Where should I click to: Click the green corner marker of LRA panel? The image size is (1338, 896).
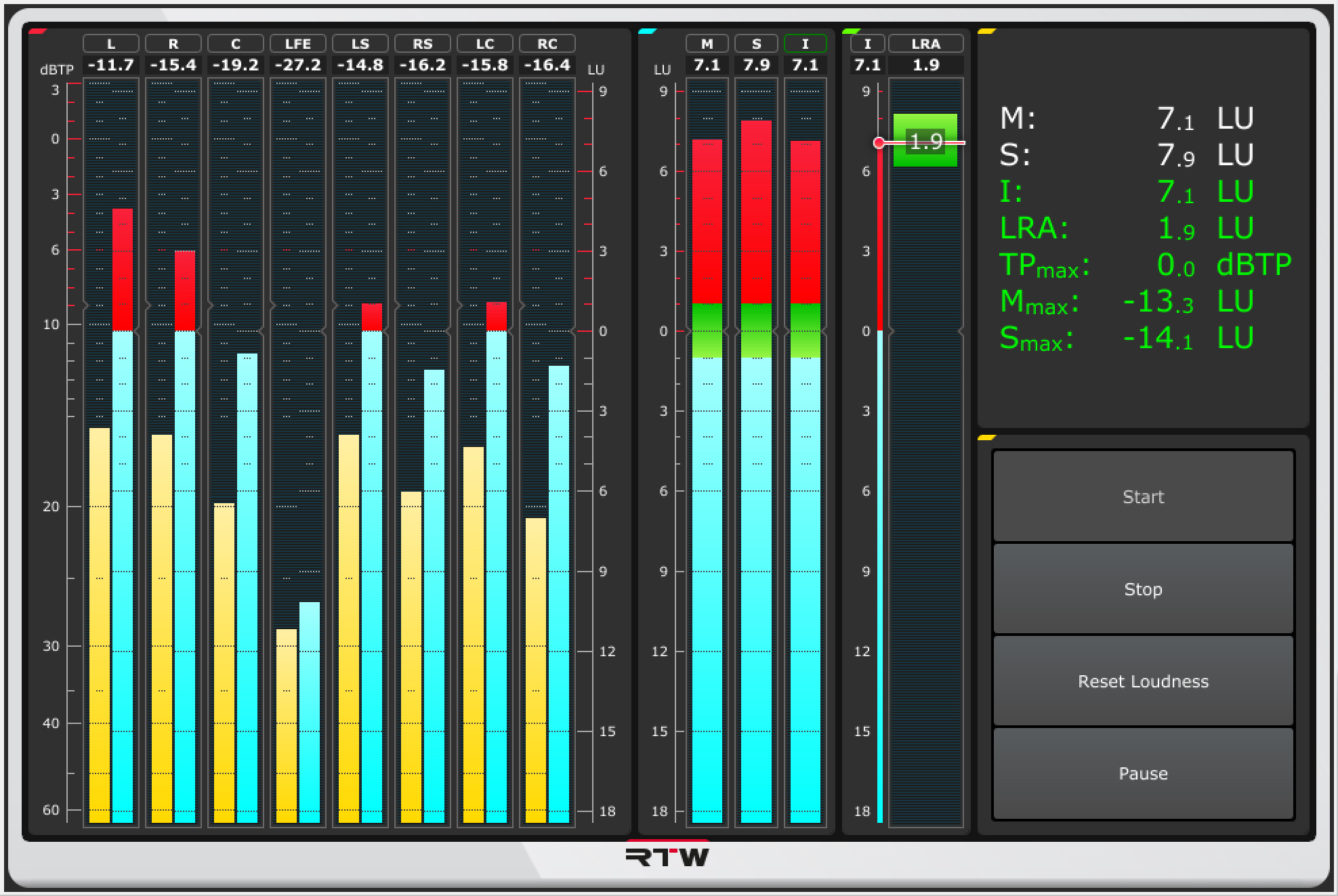pos(852,31)
